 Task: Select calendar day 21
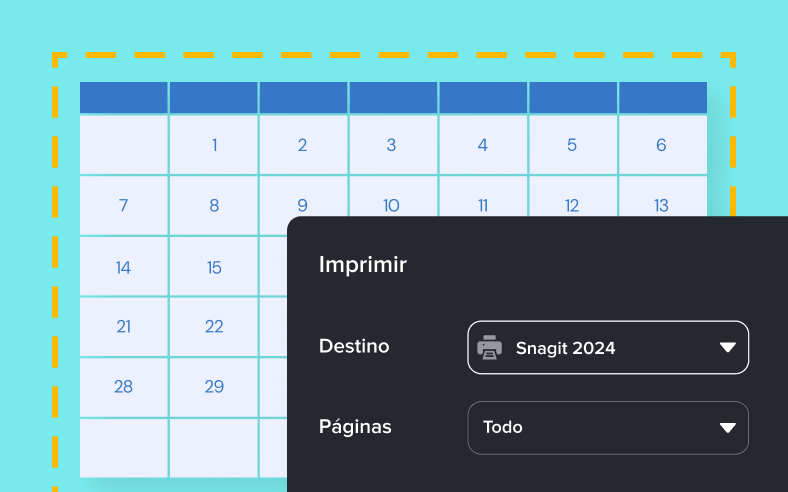coord(124,327)
